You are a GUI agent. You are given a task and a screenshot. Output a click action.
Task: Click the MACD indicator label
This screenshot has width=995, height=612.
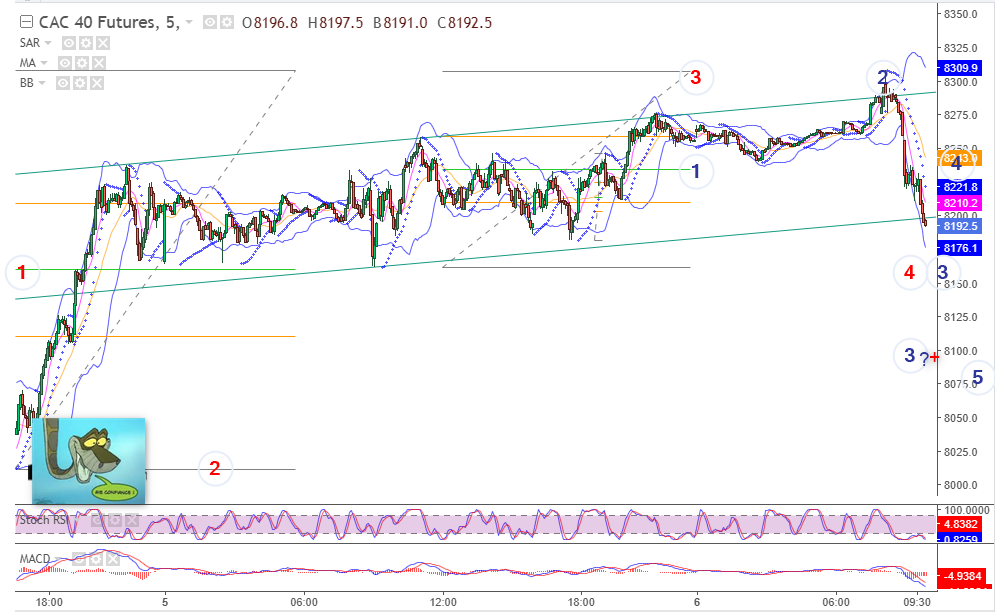(35, 559)
